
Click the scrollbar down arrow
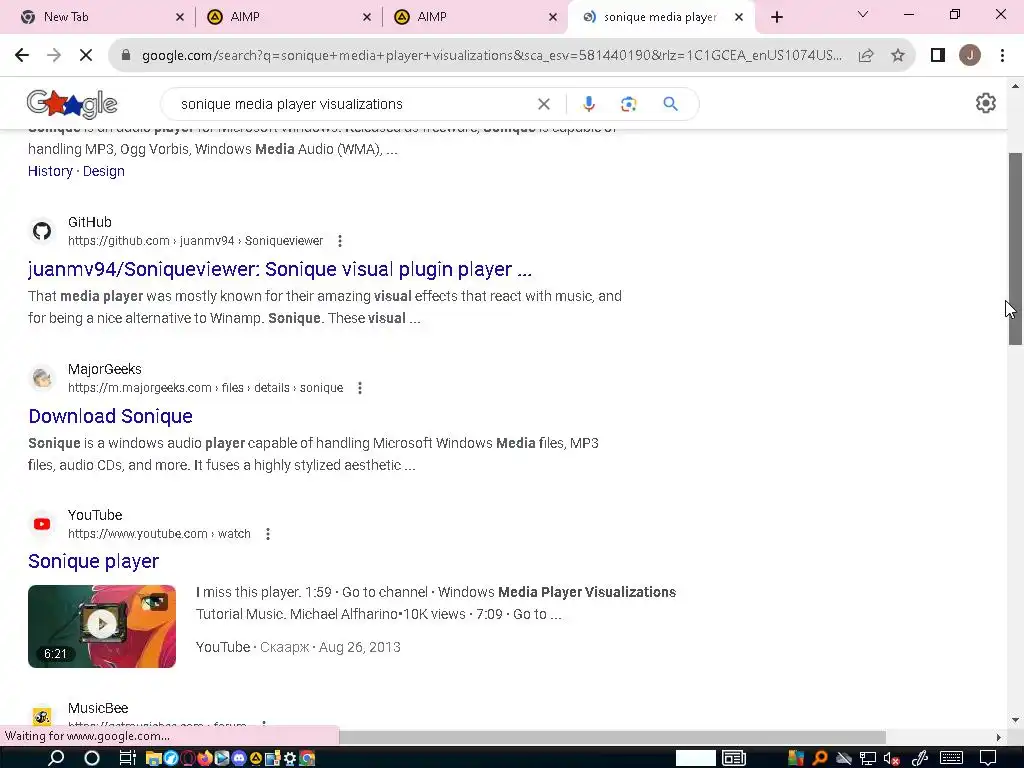1015,720
